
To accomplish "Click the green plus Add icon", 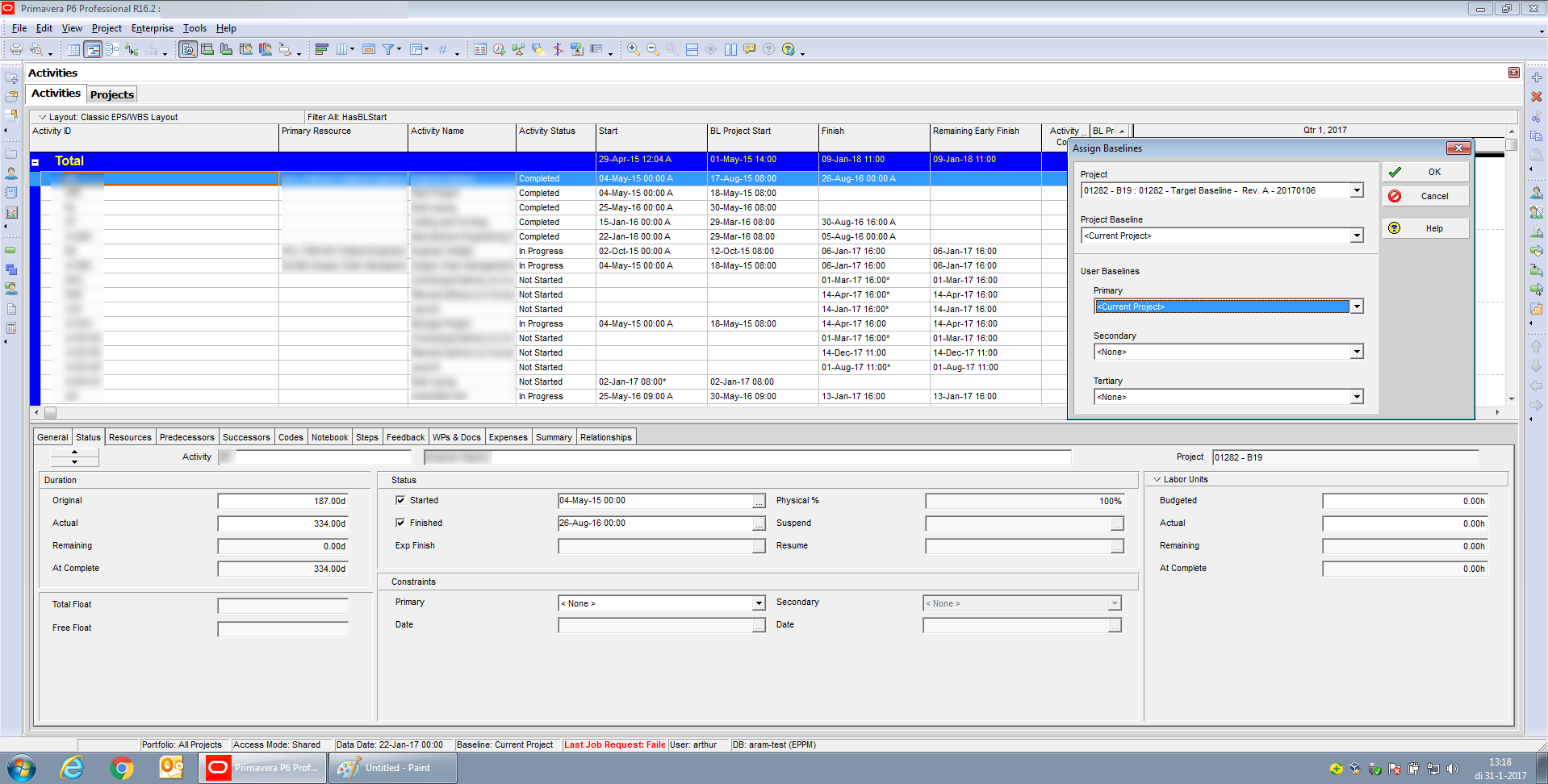I will (1537, 77).
